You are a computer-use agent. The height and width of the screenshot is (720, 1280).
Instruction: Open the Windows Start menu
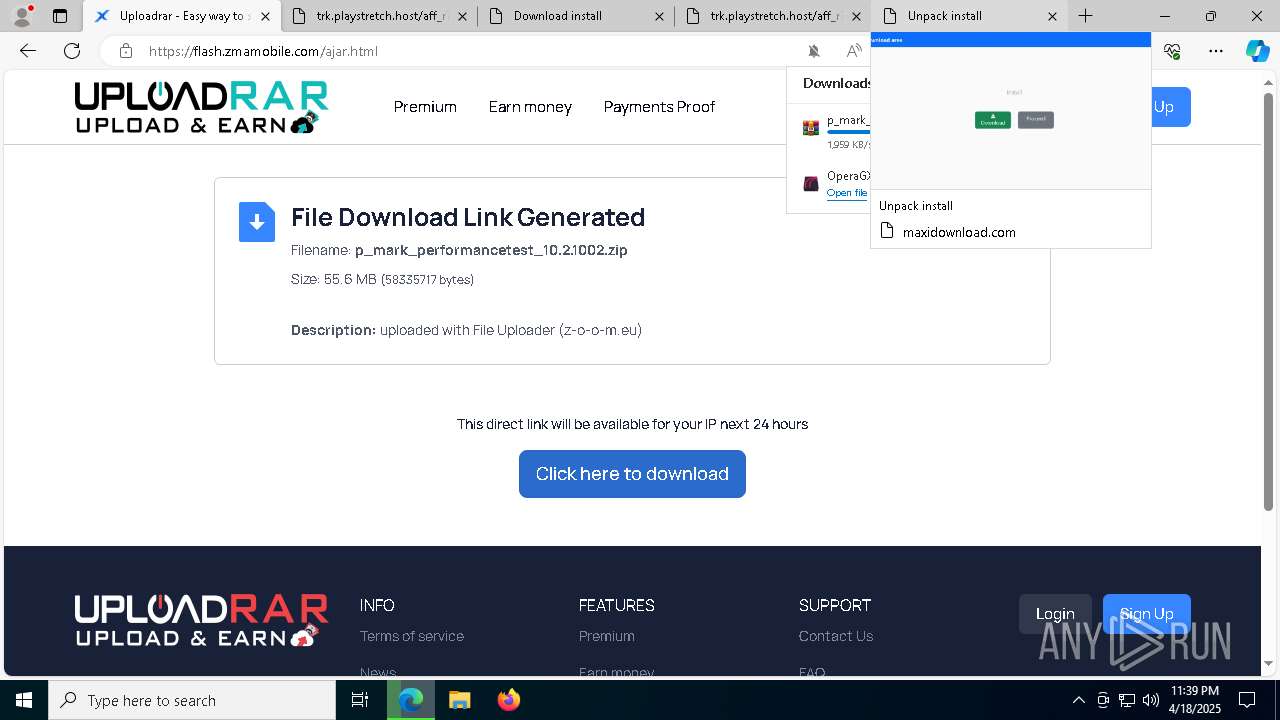pos(24,700)
